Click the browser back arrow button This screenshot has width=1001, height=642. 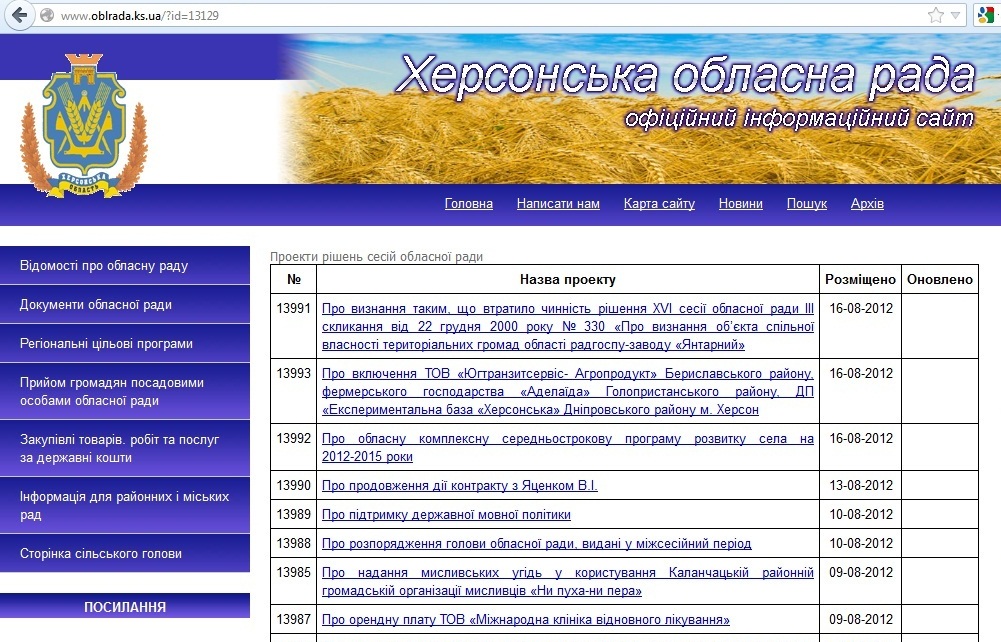pyautogui.click(x=19, y=15)
